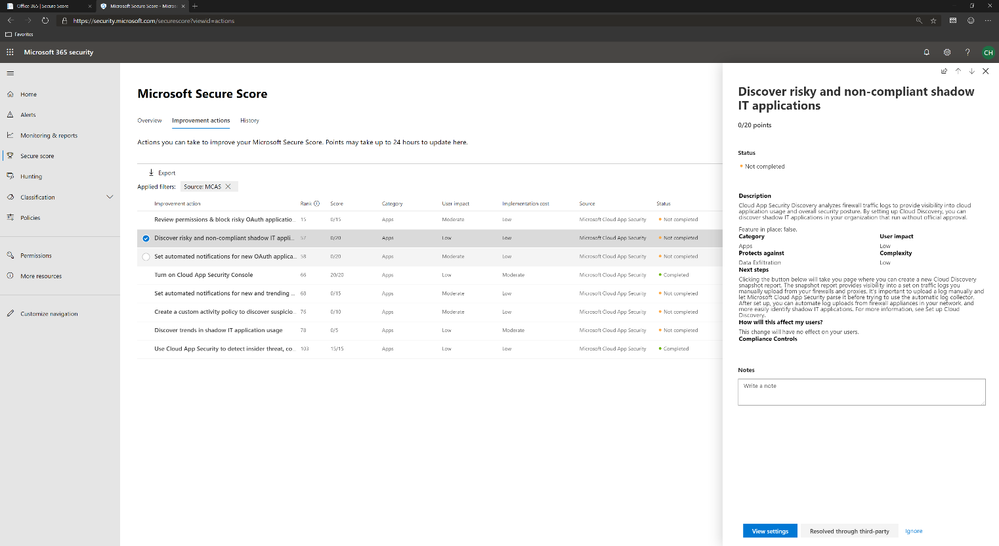Click the Export button
Screen dimensions: 999x546
pos(162,173)
